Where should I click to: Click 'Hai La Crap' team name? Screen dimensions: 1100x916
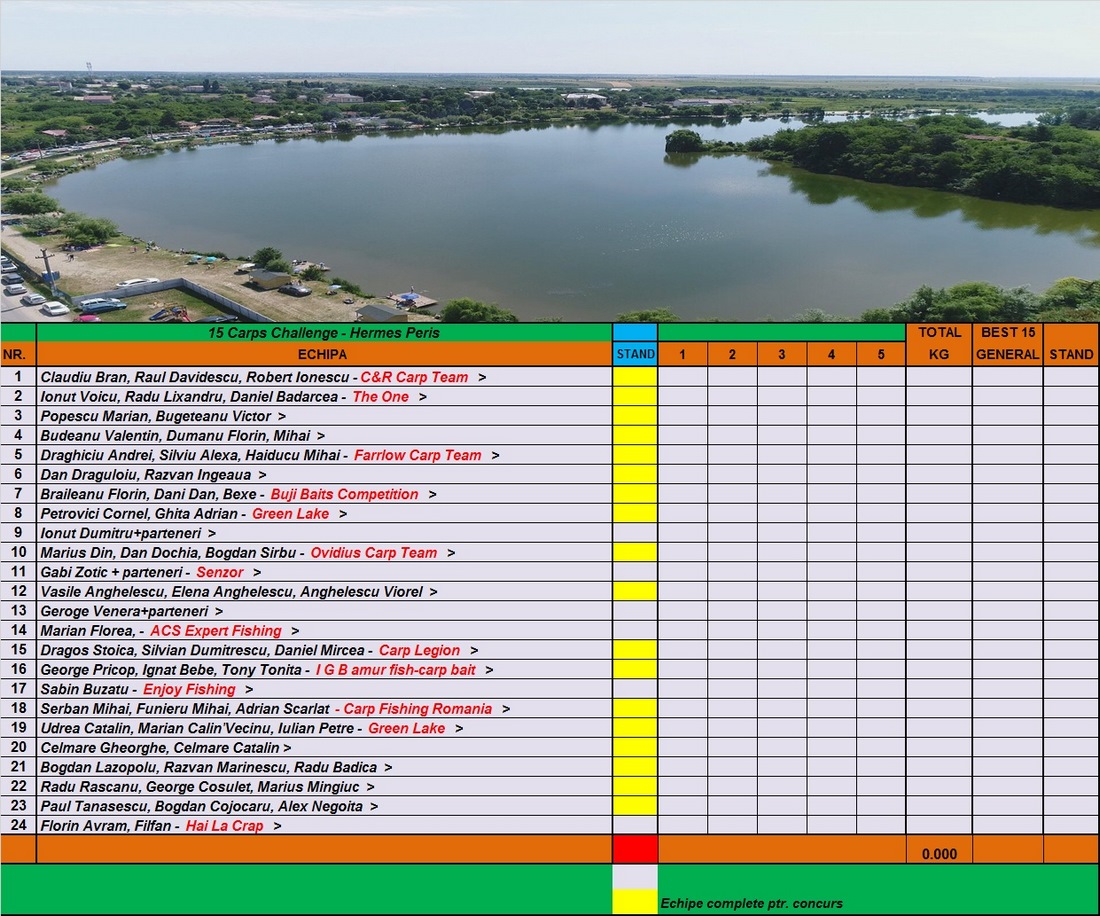point(224,826)
